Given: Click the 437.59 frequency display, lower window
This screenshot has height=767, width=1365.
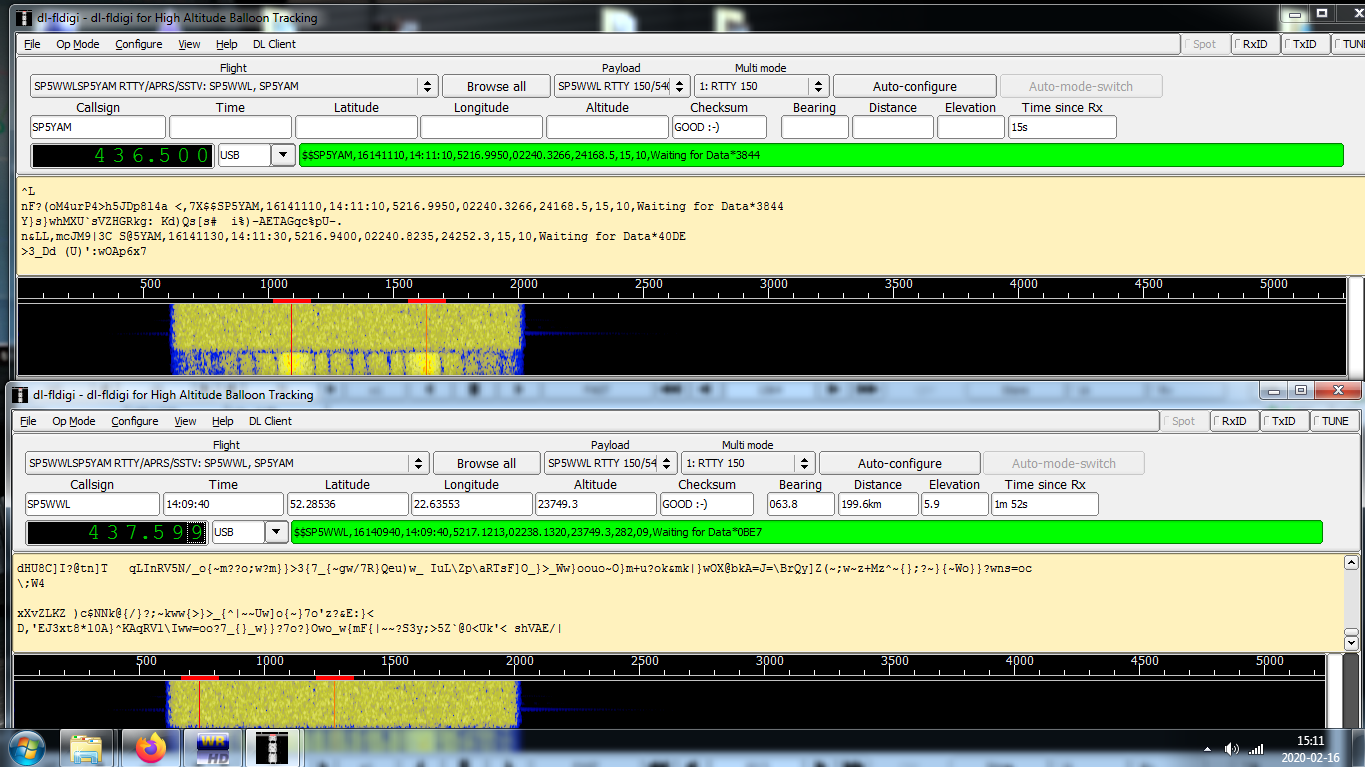Looking at the screenshot, I should click(x=117, y=532).
